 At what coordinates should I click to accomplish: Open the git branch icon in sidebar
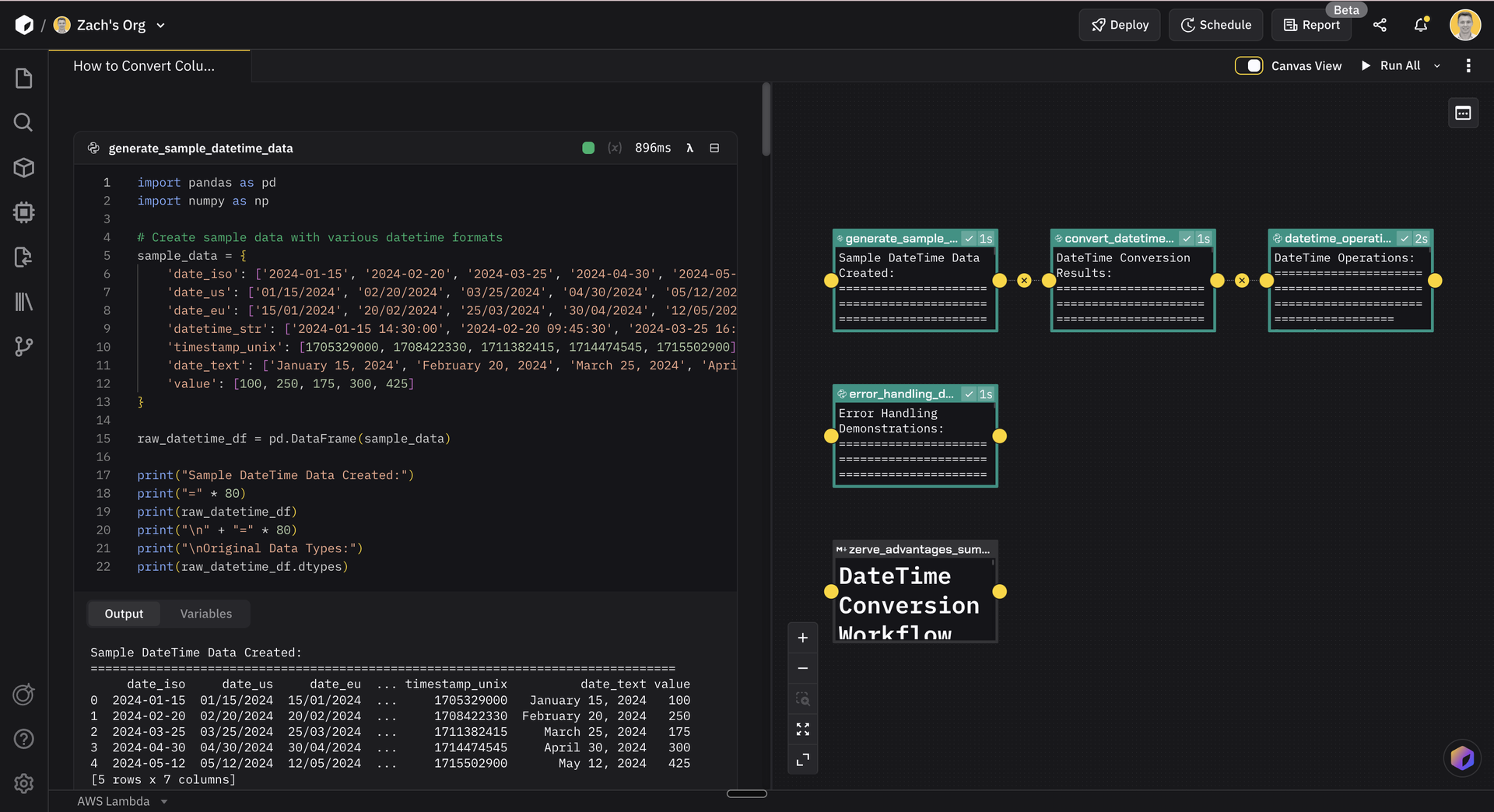click(x=24, y=346)
